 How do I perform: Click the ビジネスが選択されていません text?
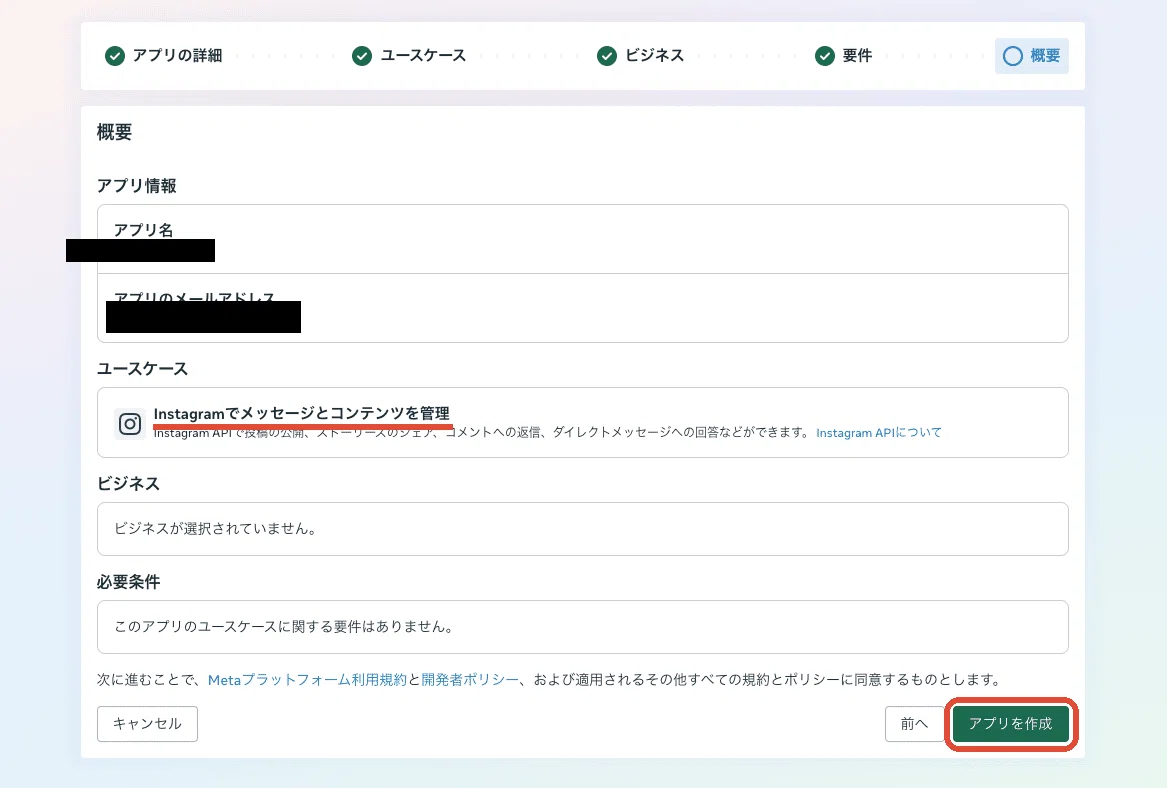point(215,529)
